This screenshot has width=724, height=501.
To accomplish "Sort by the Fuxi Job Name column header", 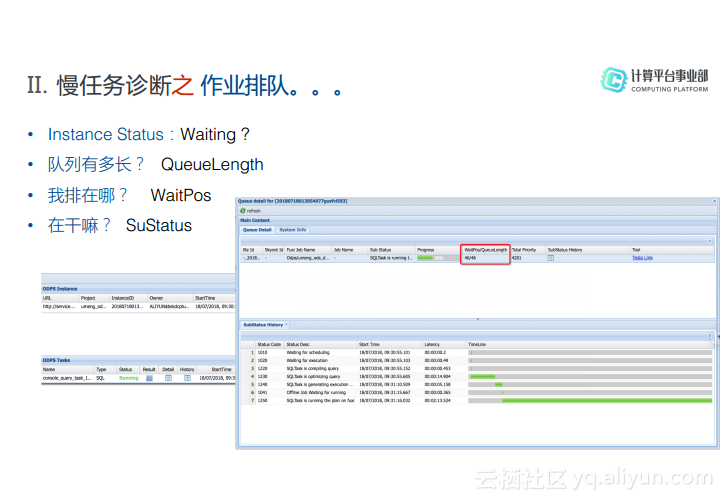I will coord(308,250).
